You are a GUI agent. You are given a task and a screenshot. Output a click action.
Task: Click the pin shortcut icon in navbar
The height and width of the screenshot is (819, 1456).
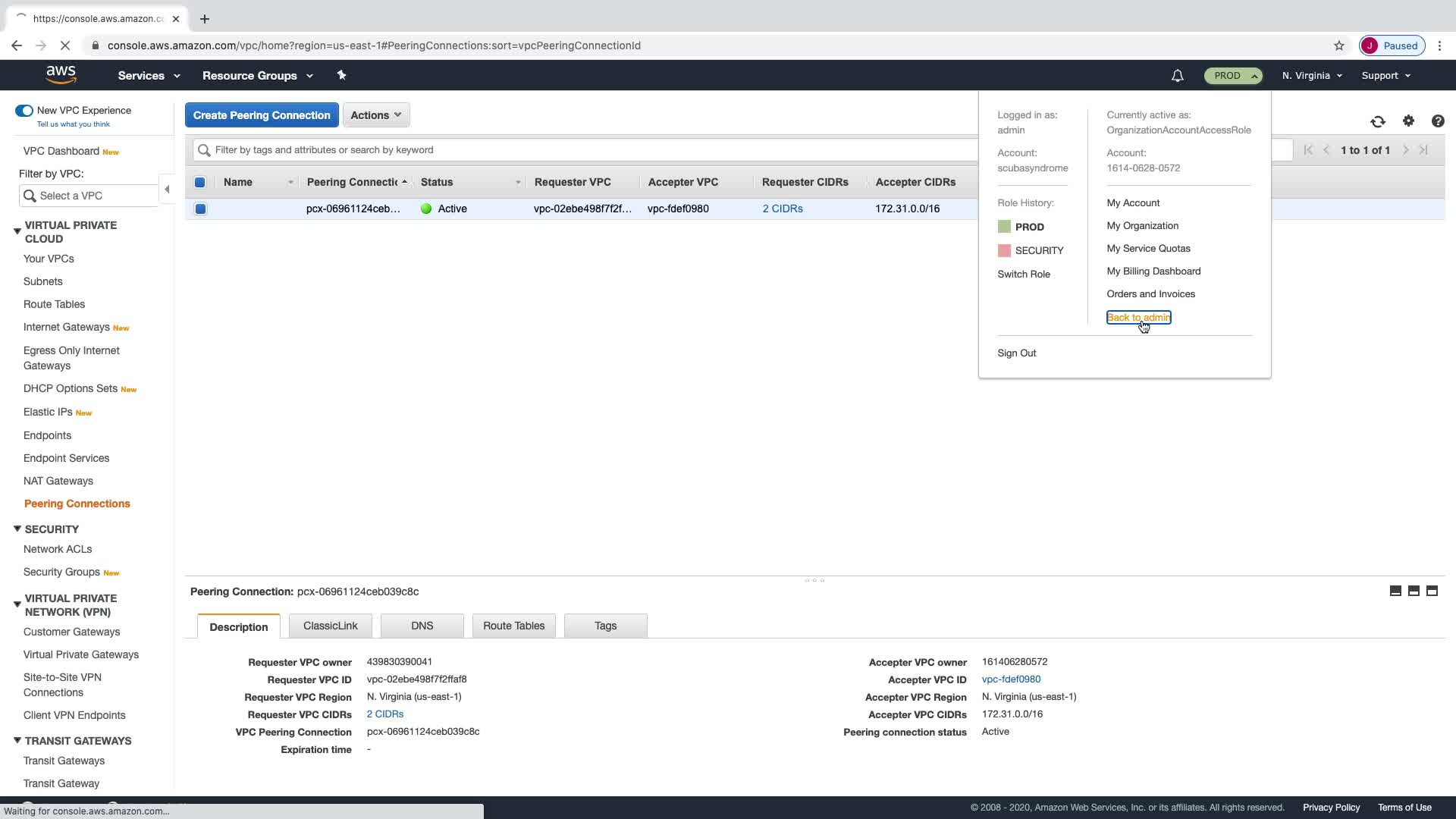pos(341,75)
